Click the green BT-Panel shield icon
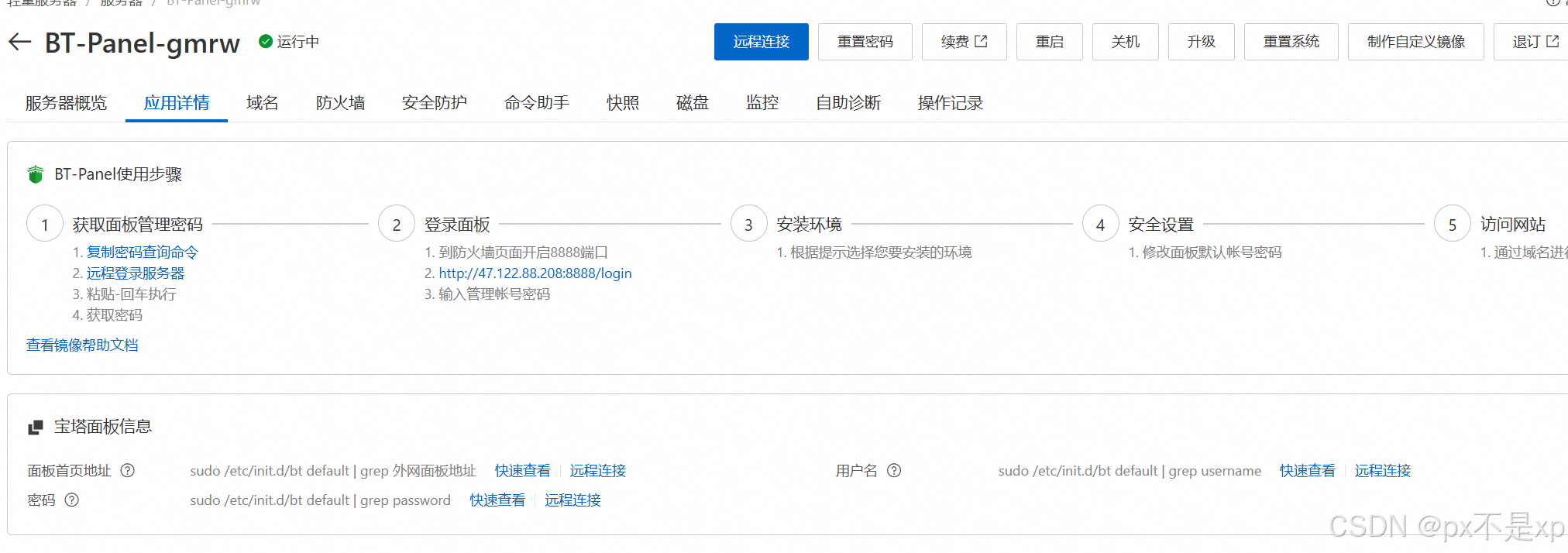This screenshot has width=1568, height=553. pos(36,174)
